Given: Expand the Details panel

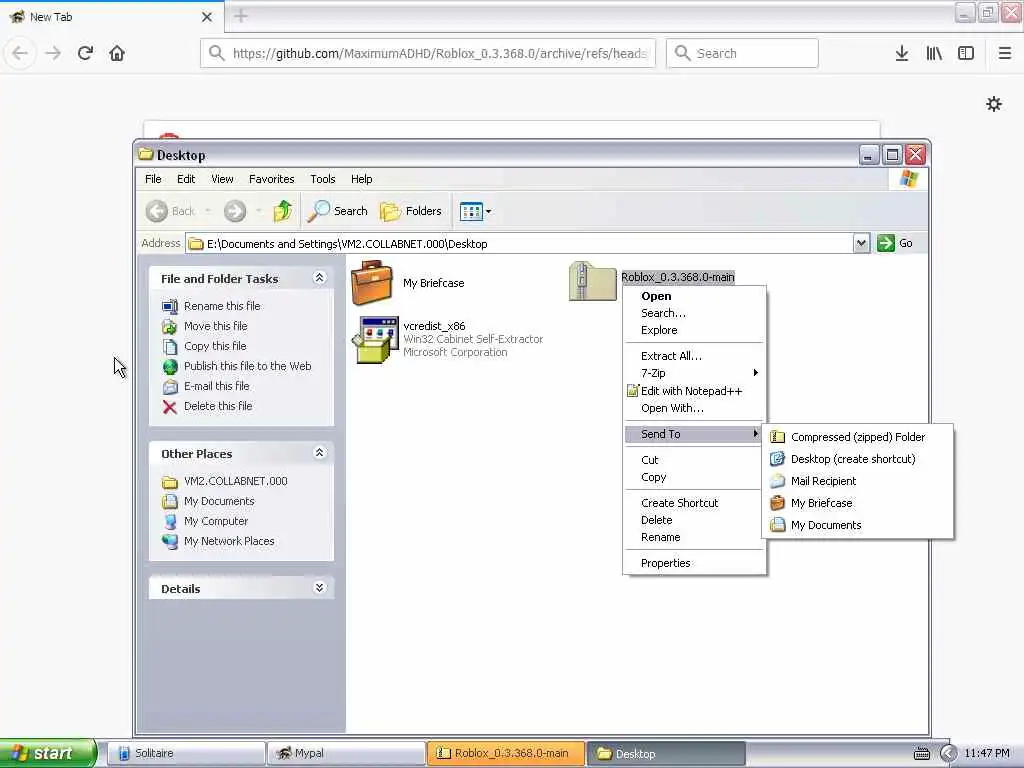Looking at the screenshot, I should tap(319, 588).
